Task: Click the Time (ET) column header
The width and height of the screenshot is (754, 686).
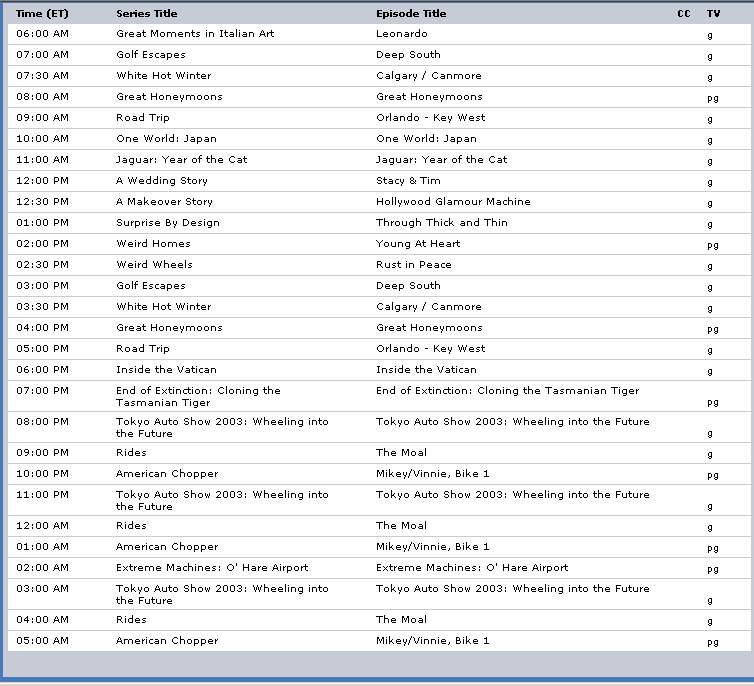Action: click(42, 13)
